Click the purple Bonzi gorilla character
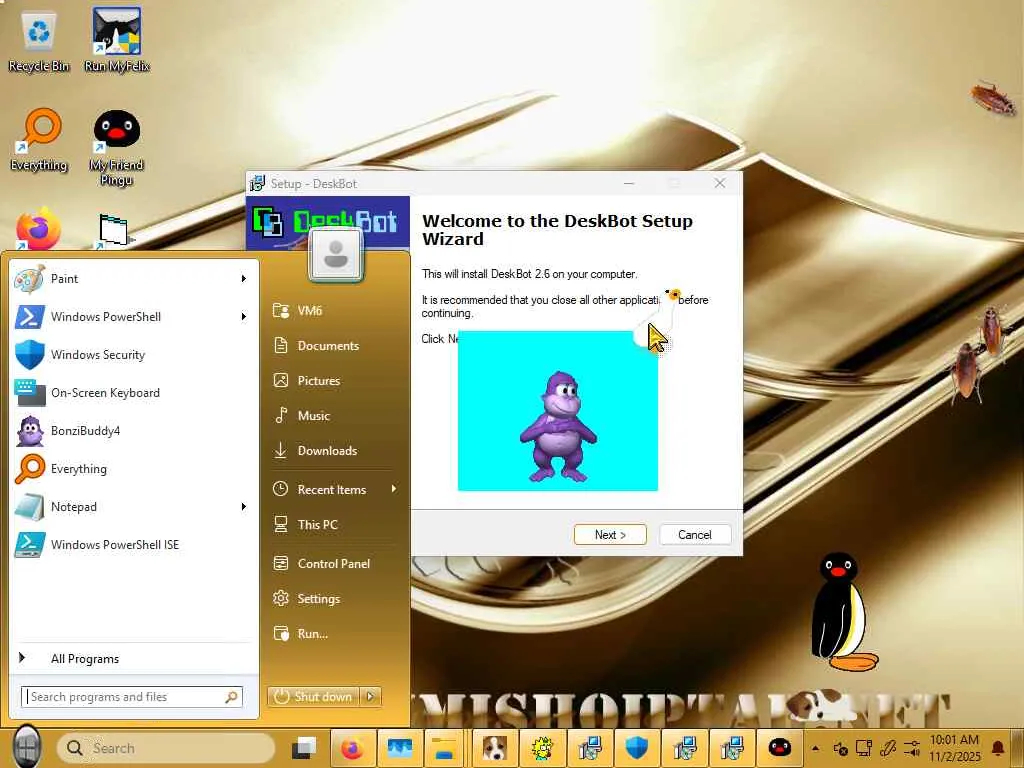 pyautogui.click(x=558, y=426)
